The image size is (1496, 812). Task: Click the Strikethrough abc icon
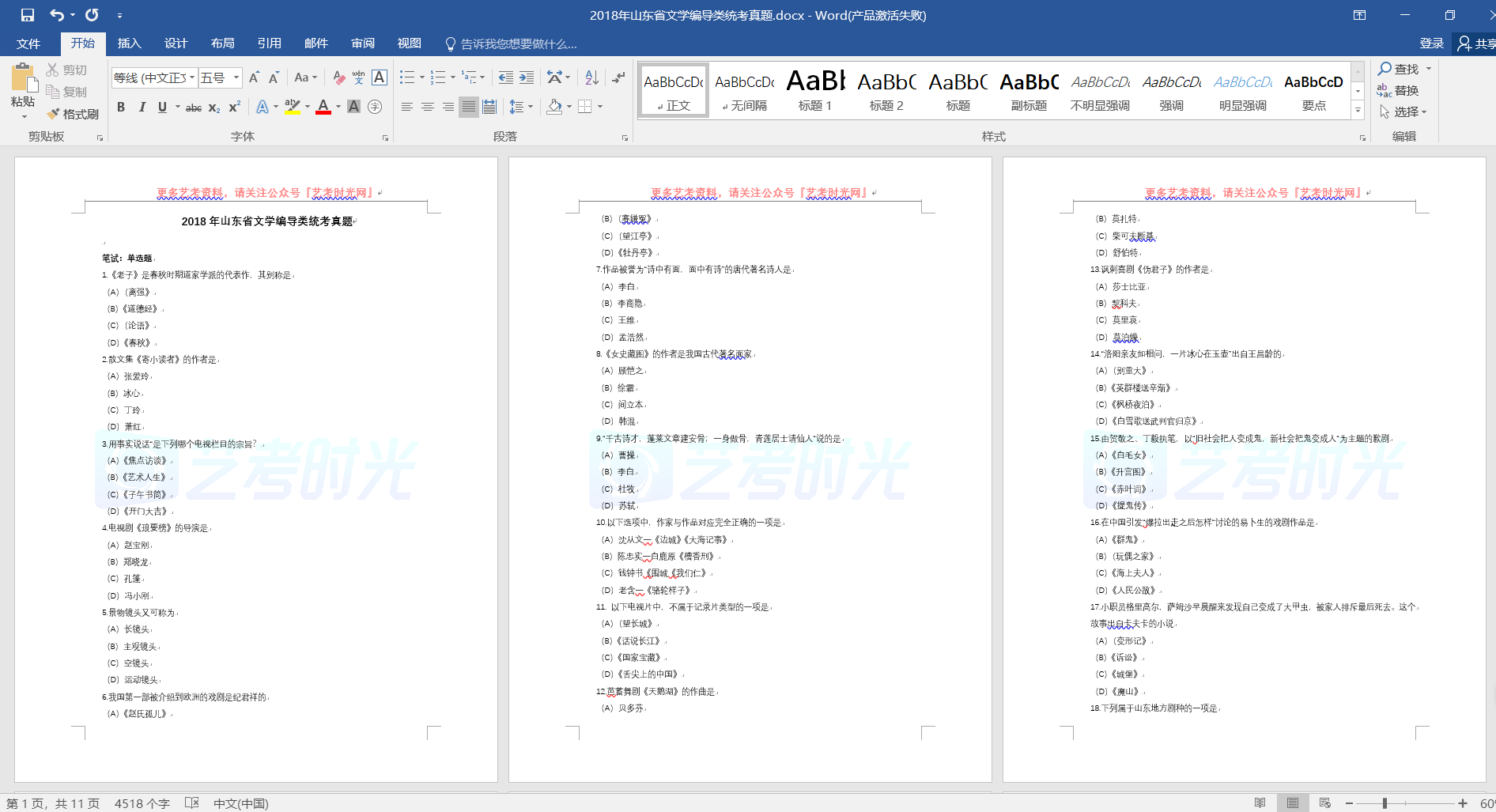click(193, 108)
